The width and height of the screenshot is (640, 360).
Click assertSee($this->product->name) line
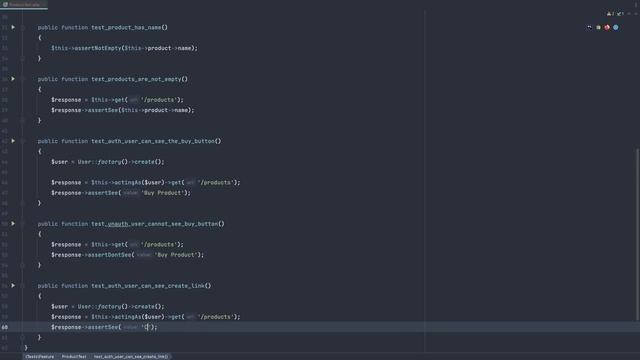point(122,110)
